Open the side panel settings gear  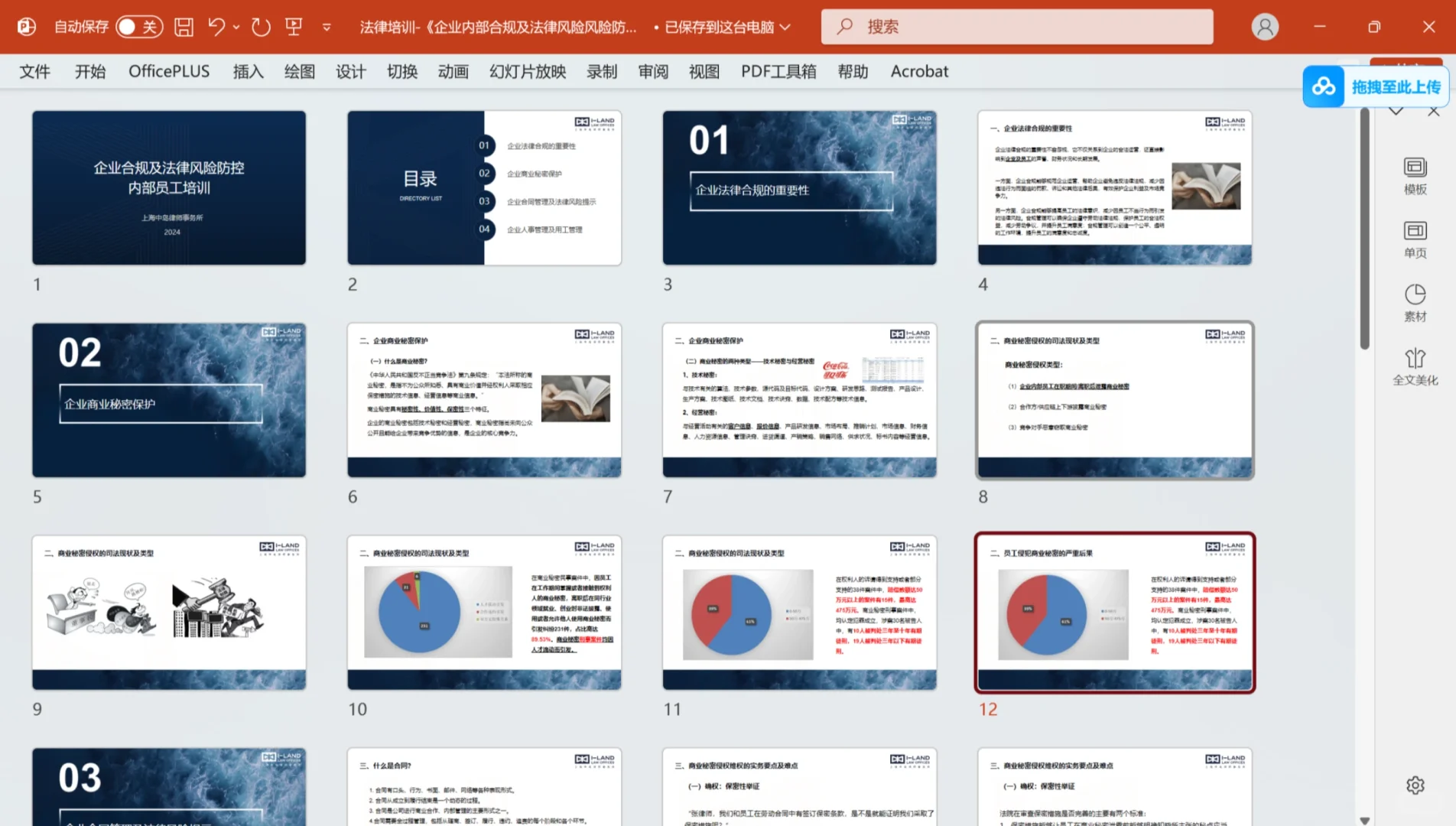[x=1415, y=785]
